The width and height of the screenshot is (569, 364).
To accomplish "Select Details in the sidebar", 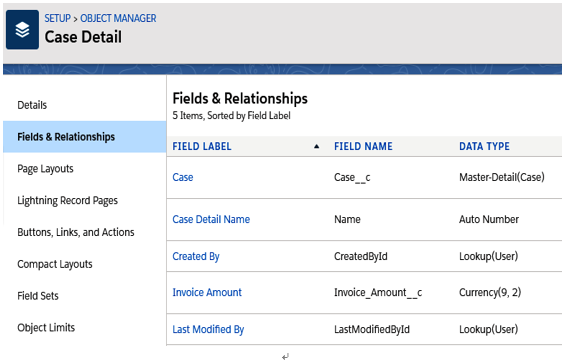I will 32,105.
